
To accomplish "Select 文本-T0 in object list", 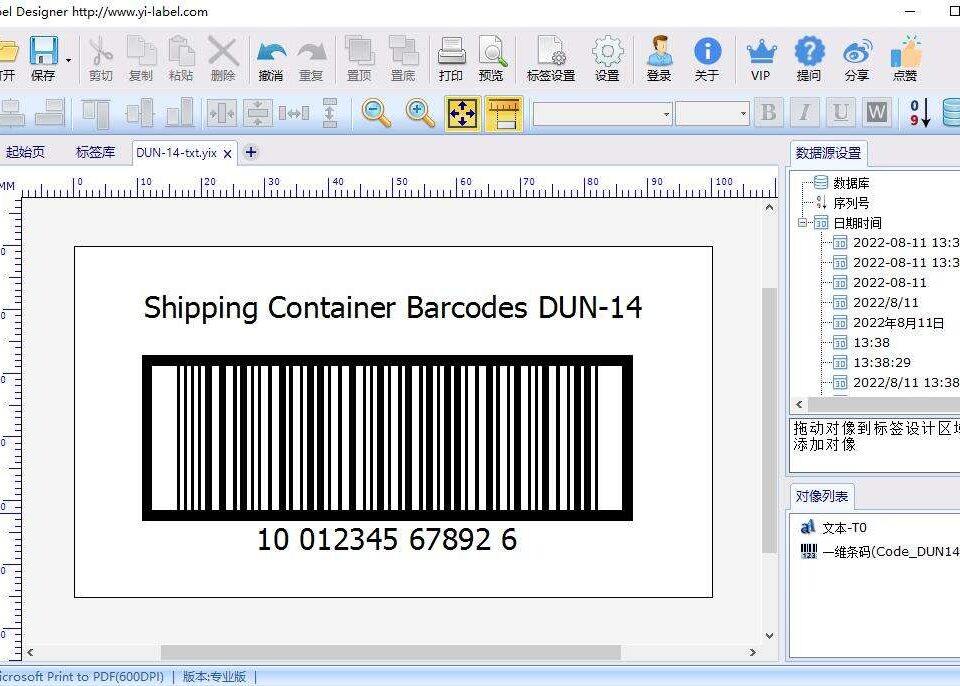I will 844,528.
